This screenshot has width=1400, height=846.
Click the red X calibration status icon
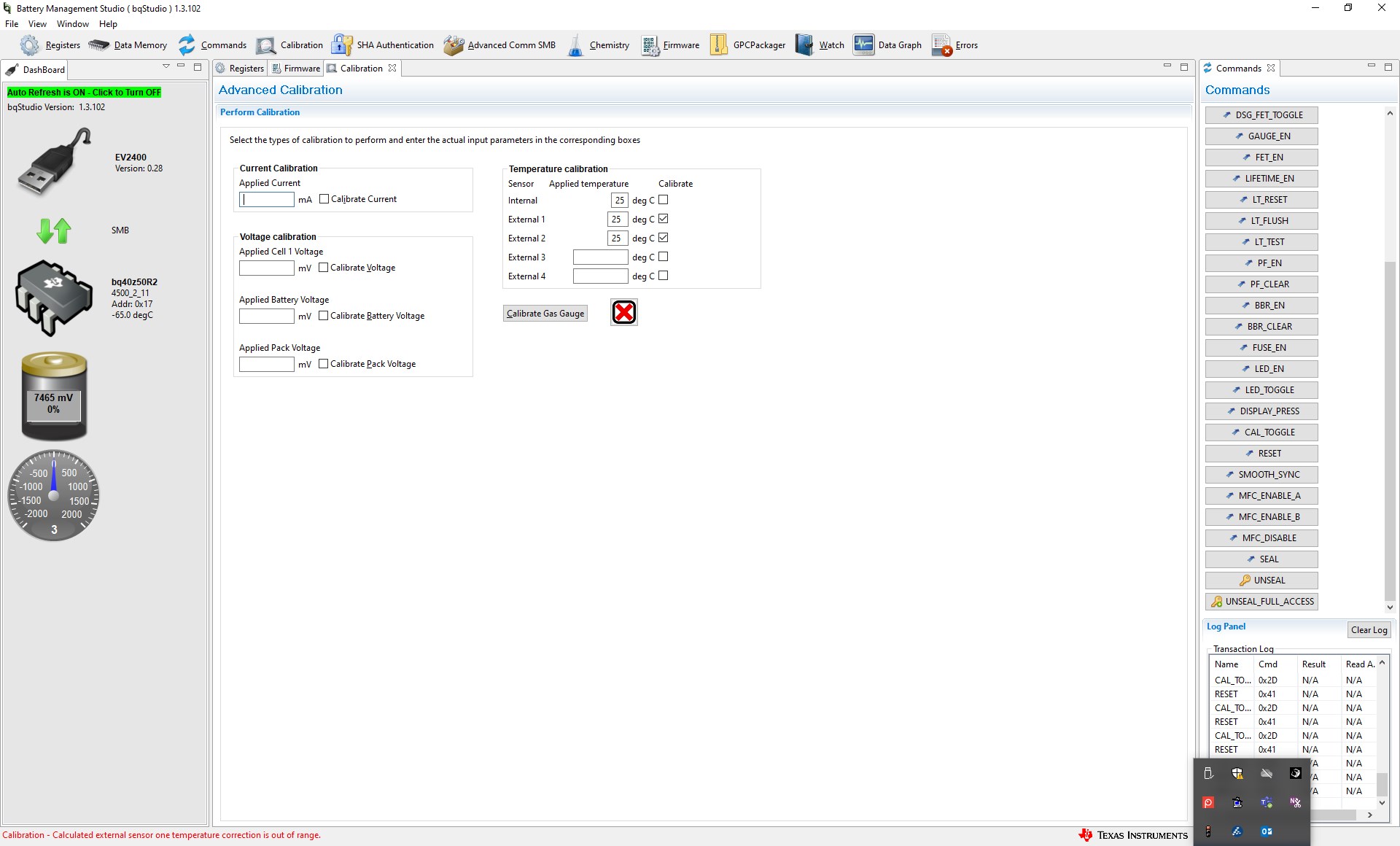click(x=624, y=312)
